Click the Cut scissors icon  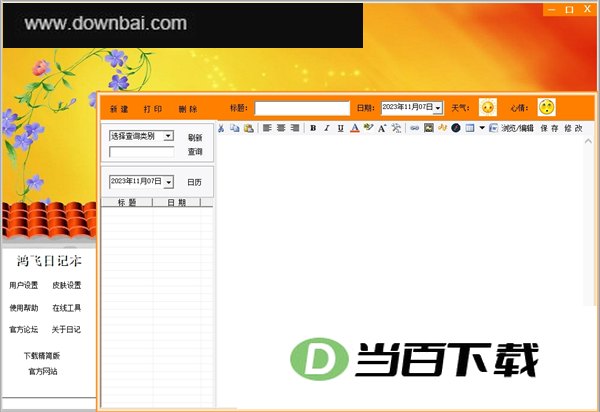click(x=221, y=128)
